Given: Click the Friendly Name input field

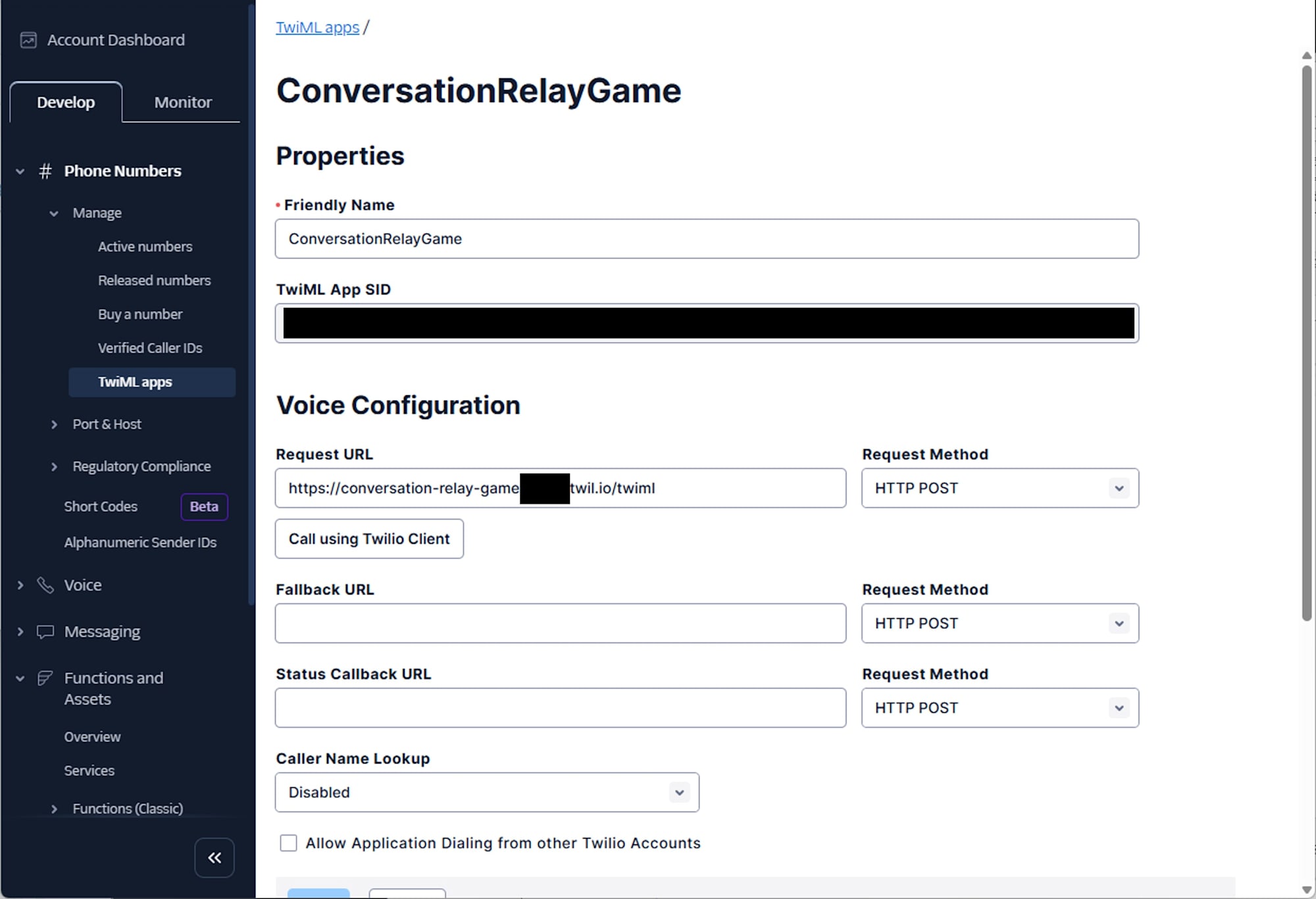Looking at the screenshot, I should pos(707,239).
